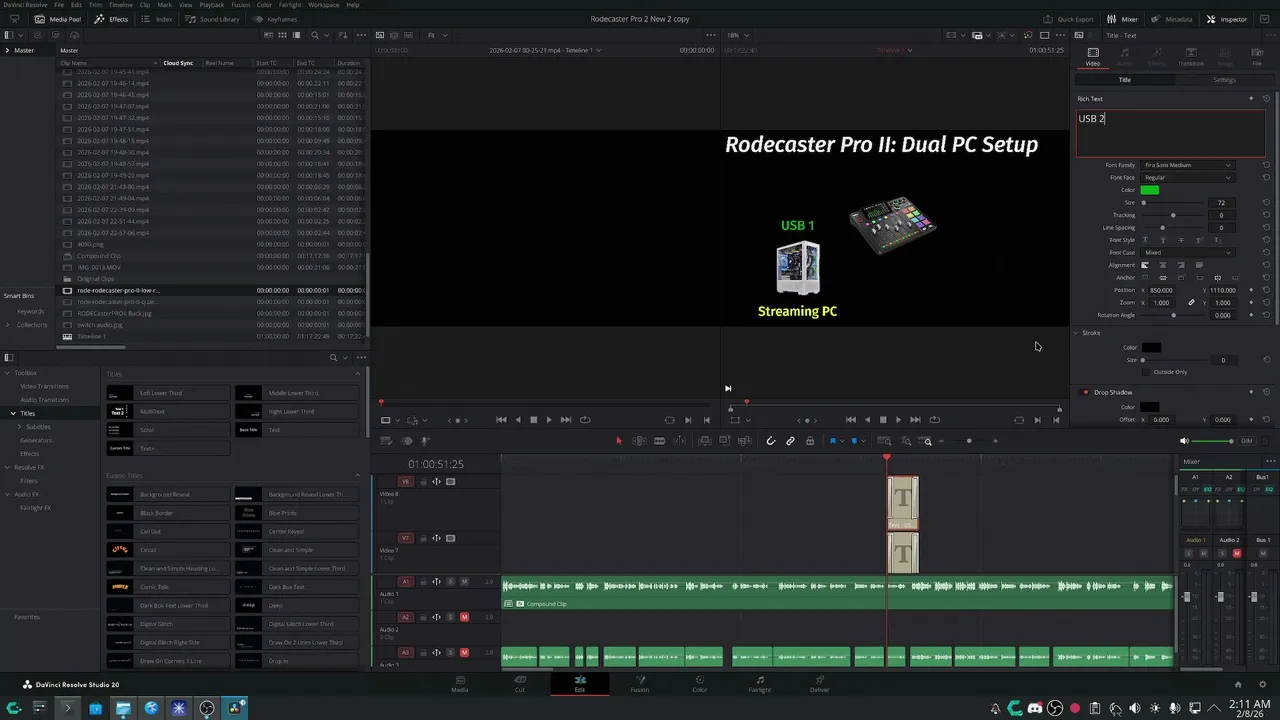Open the Font Case dropdown

(x=1188, y=253)
